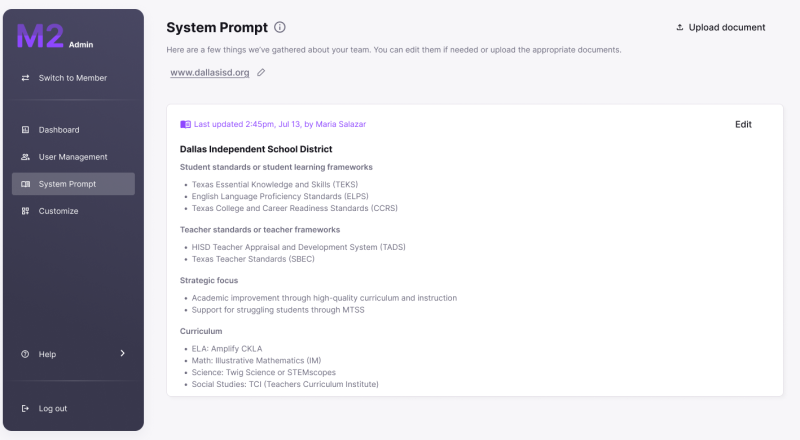Click Edit on the district card
Viewport: 800px width, 440px height.
pos(743,125)
